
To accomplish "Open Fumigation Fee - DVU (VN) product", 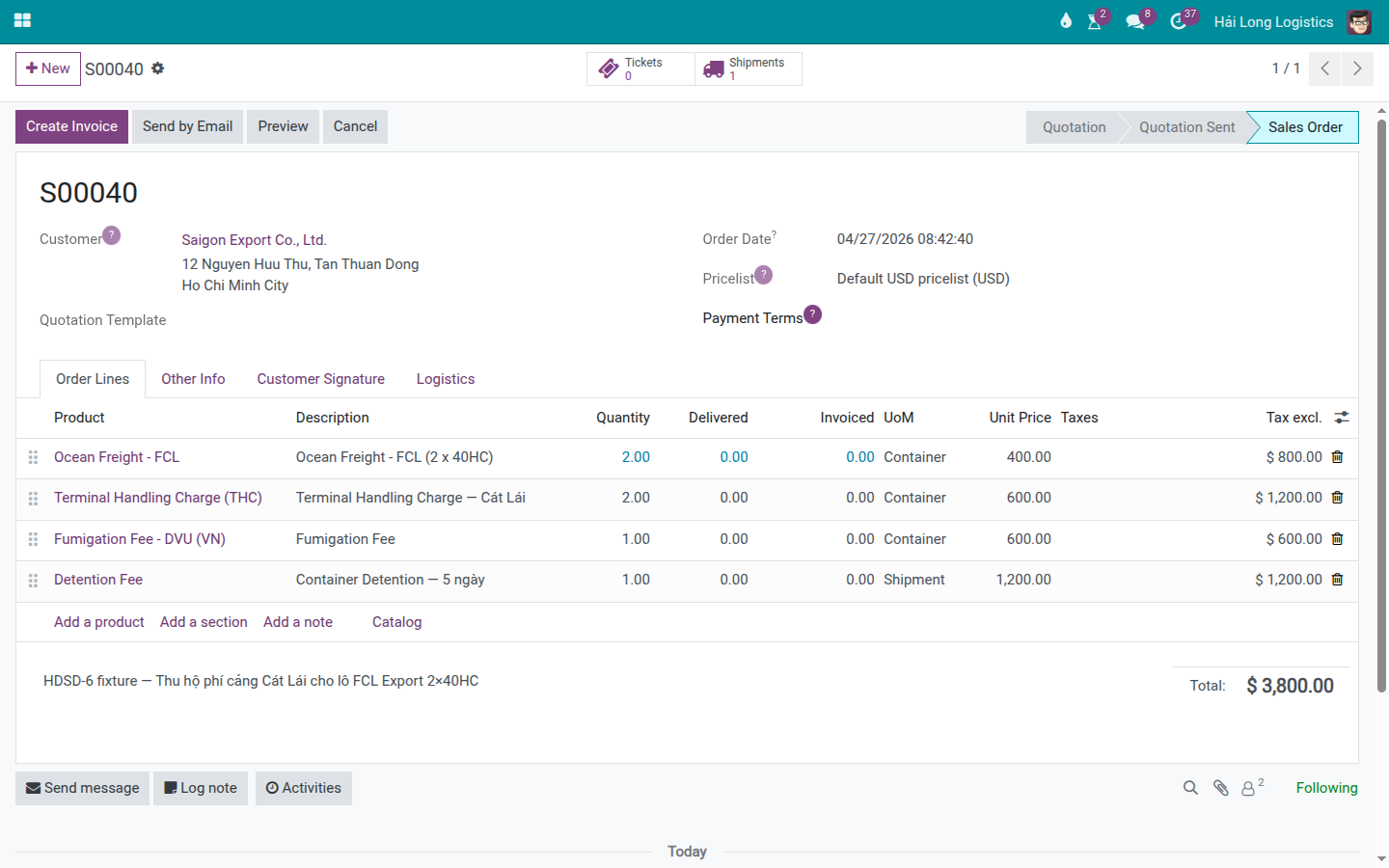I will point(140,539).
